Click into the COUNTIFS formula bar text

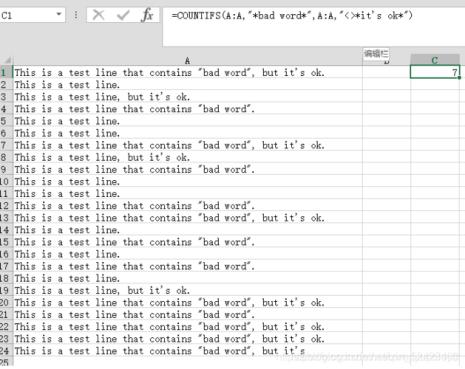pos(292,15)
